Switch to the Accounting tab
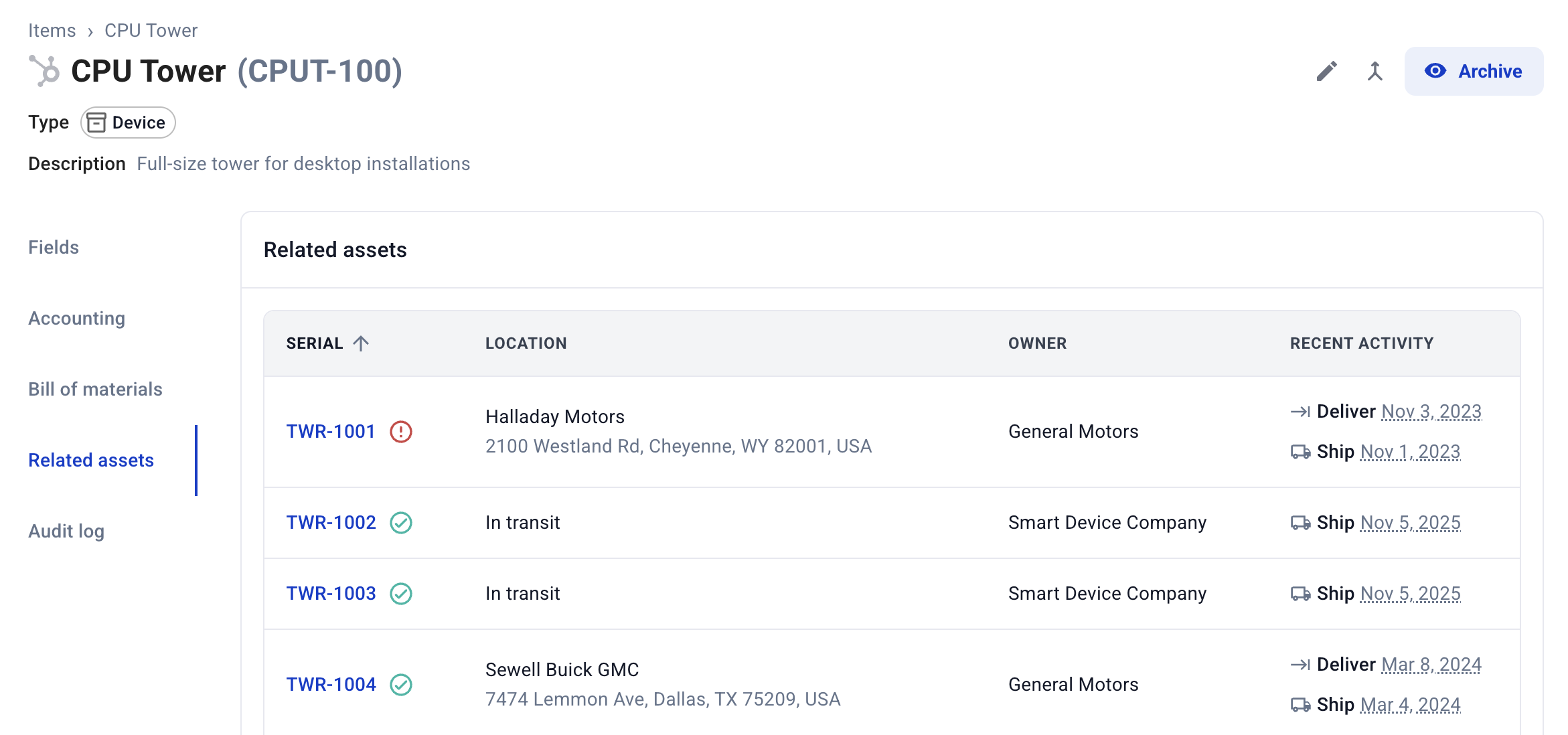The width and height of the screenshot is (1568, 735). [x=76, y=319]
